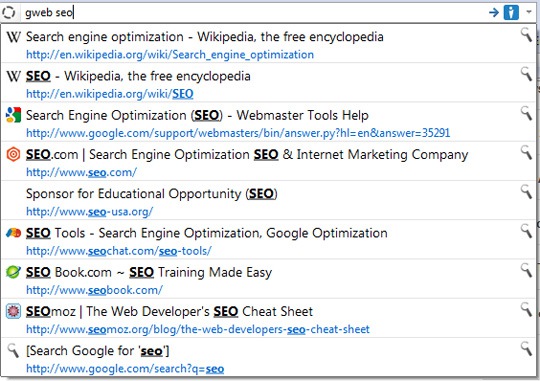540x381 pixels.
Task: Follow the en.wikipedia.org/wiki/SEO URL
Action: 110,94
